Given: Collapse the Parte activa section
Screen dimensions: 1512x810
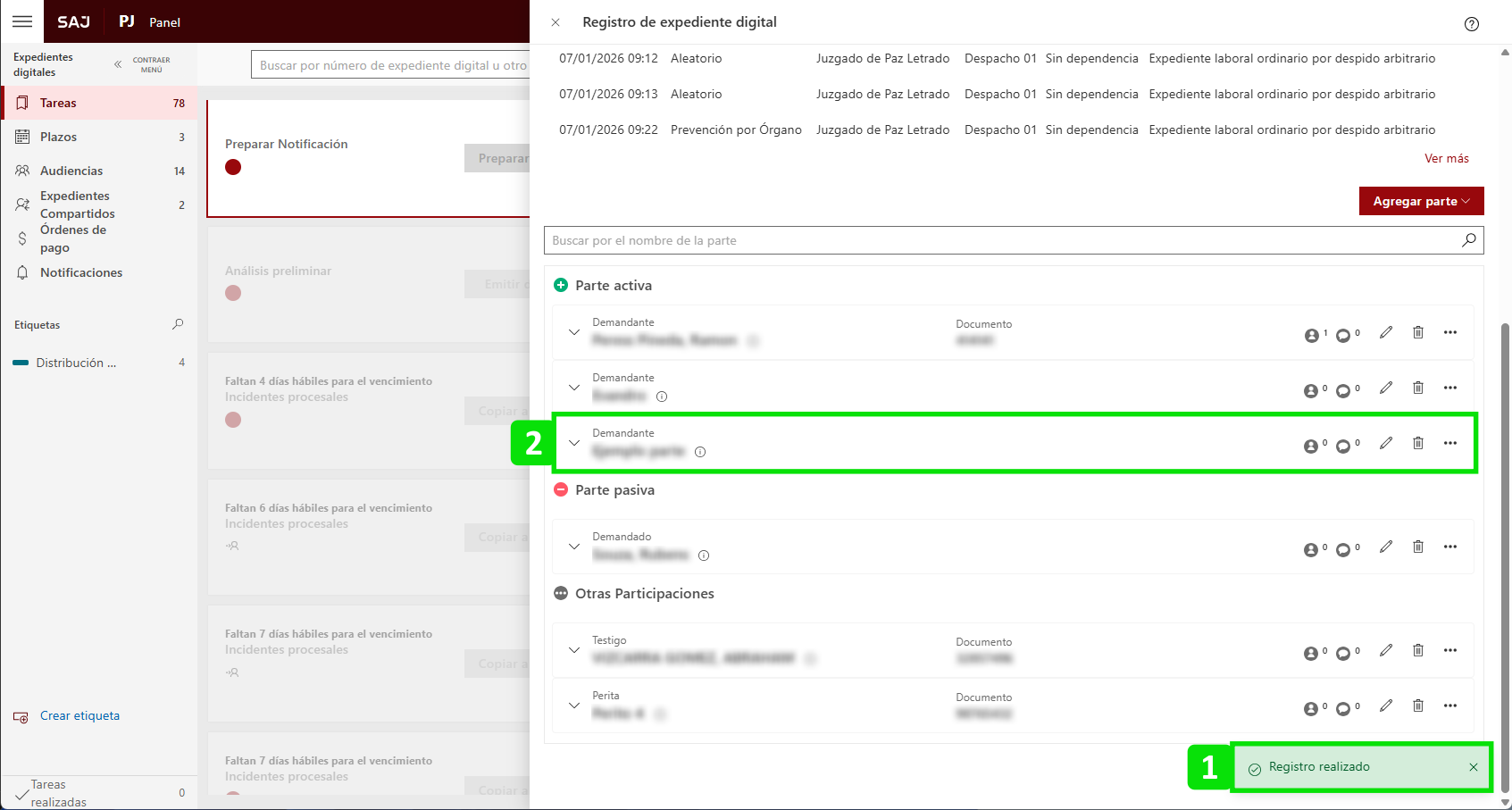Looking at the screenshot, I should click(561, 286).
